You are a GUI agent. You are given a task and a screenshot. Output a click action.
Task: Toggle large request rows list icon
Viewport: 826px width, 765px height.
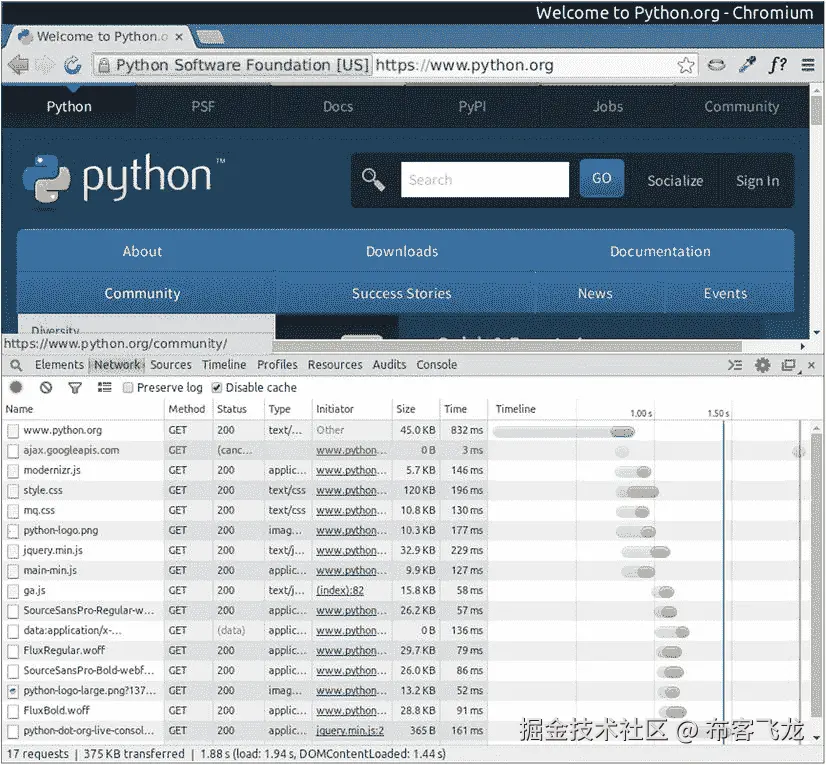tap(104, 388)
